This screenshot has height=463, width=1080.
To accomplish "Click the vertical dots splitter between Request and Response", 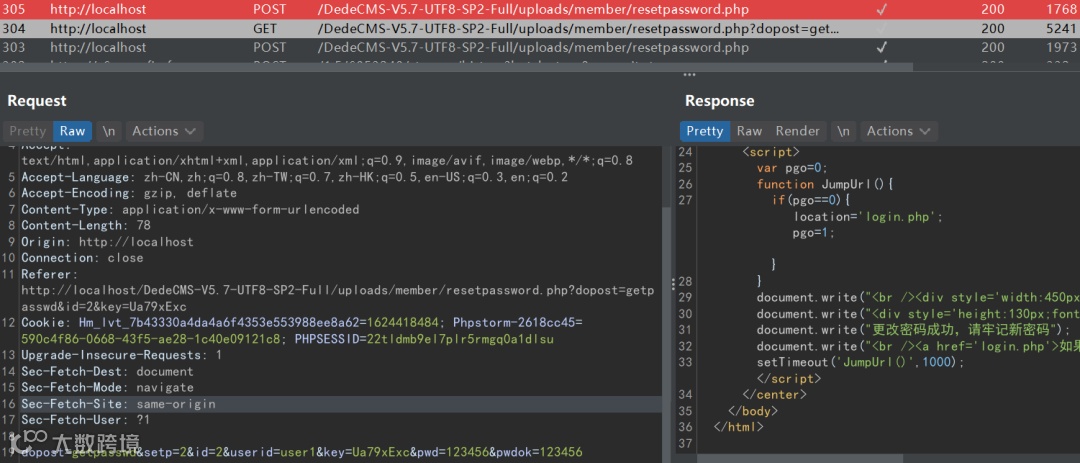I will 673,282.
